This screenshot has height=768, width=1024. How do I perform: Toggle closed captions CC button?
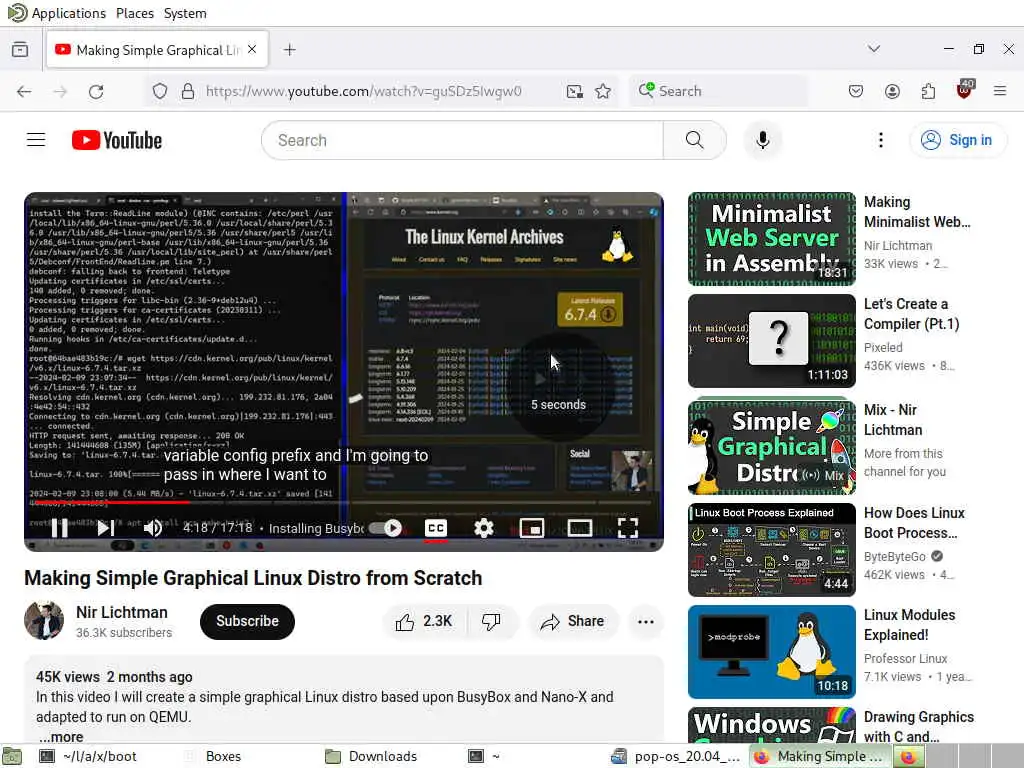436,528
